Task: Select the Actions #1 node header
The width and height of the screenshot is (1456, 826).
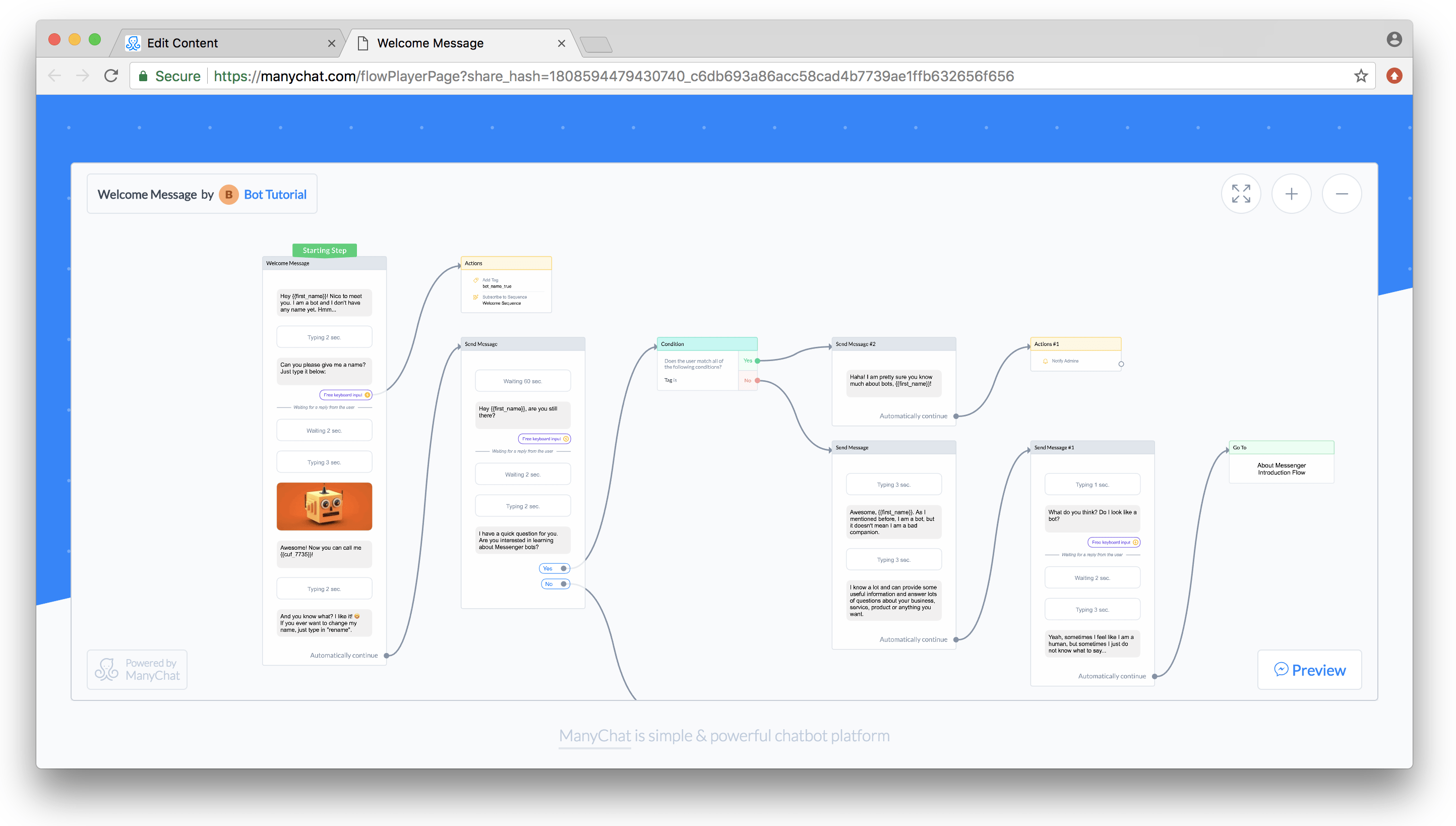Action: coord(1075,344)
